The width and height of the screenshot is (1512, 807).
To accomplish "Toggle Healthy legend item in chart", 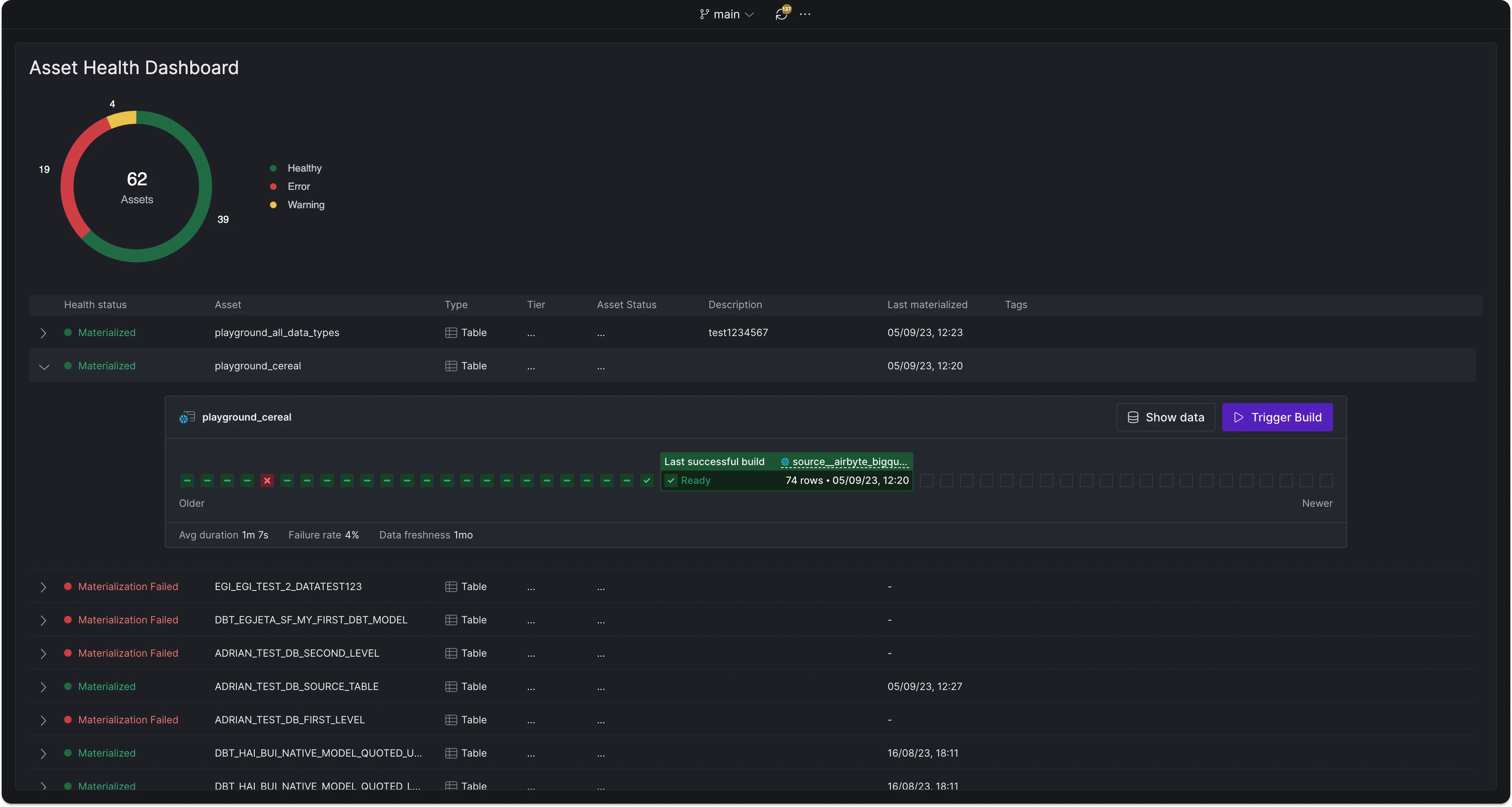I will coord(296,169).
